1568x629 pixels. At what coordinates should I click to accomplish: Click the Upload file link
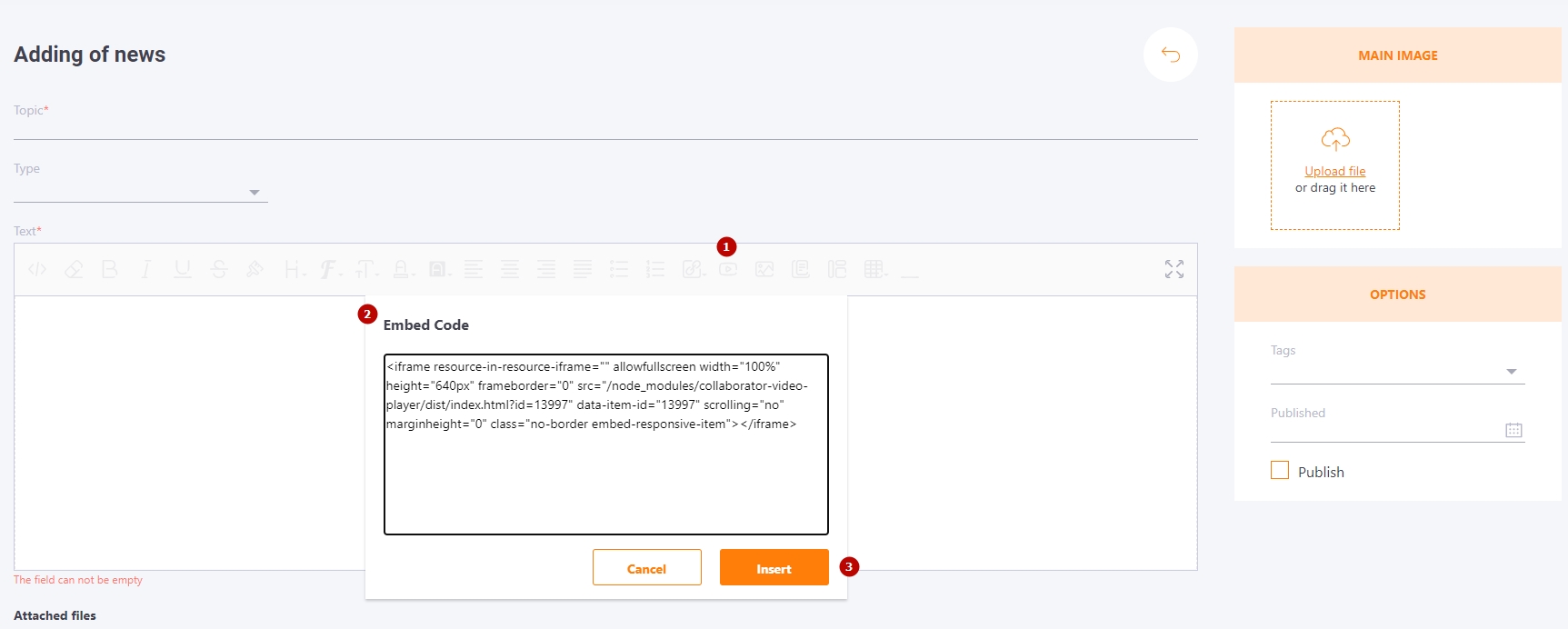coord(1335,171)
